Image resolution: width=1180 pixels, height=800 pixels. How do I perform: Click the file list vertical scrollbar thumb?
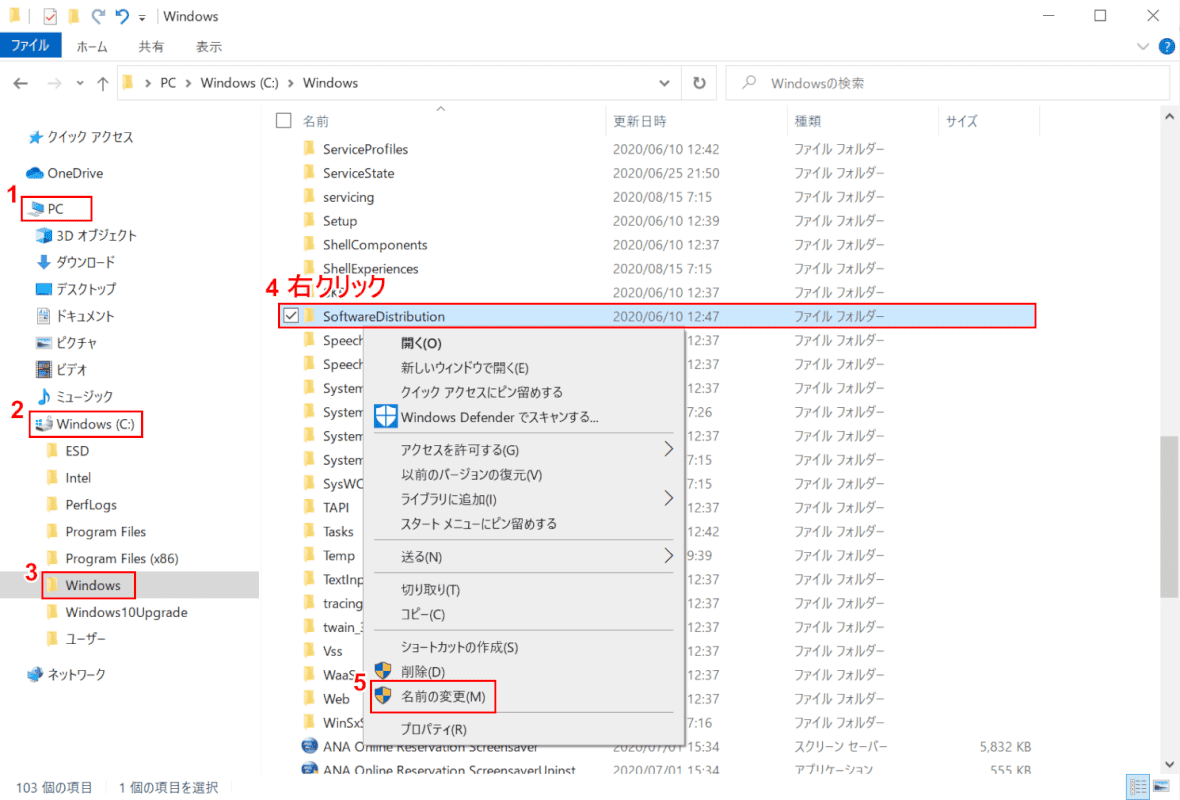tap(1169, 517)
